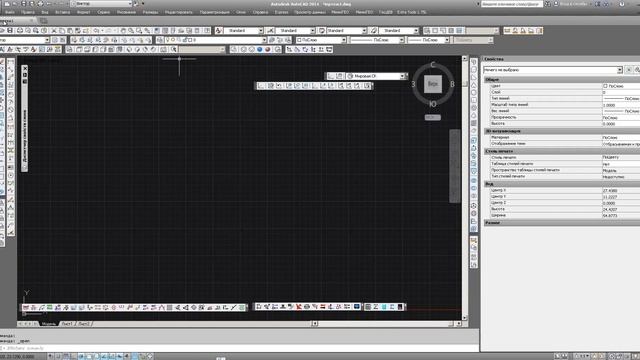The image size is (640, 360).
Task: Switch to the Модель tab
Action: click(x=48, y=324)
